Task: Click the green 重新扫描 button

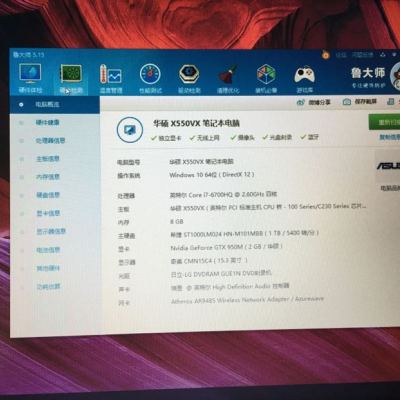Action: [384, 122]
